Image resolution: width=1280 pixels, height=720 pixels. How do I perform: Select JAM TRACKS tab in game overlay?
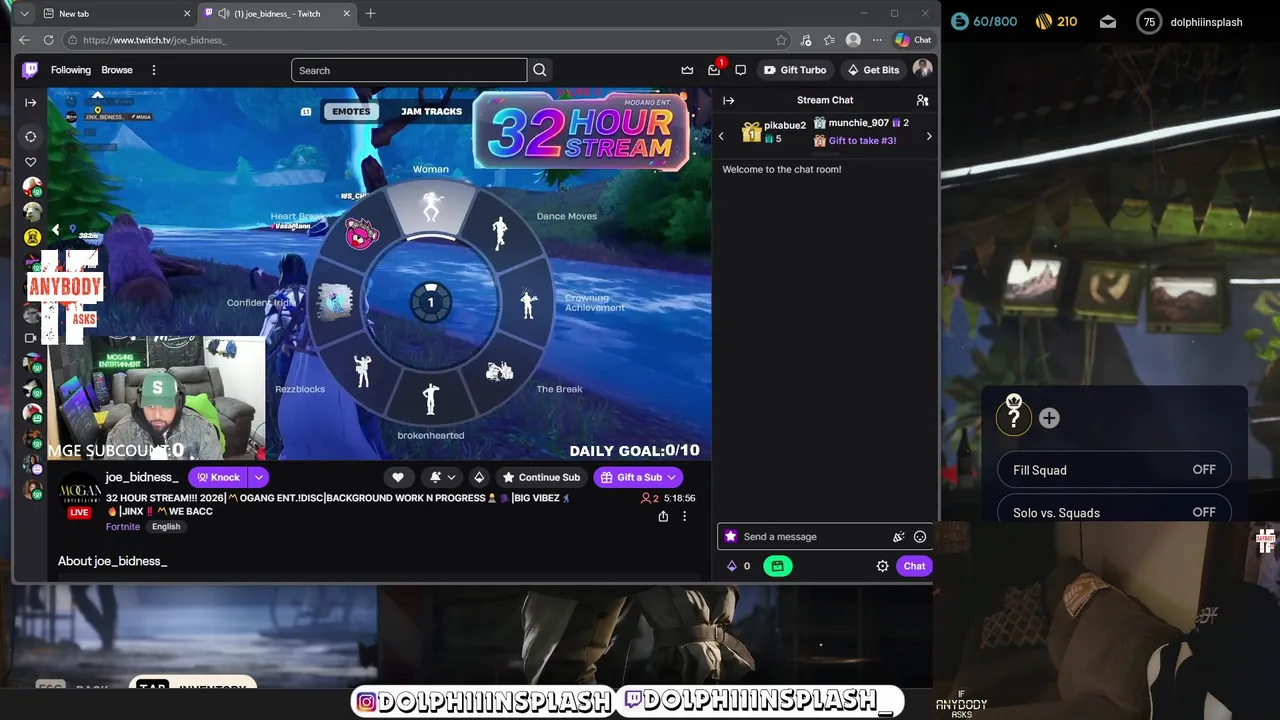coord(431,111)
